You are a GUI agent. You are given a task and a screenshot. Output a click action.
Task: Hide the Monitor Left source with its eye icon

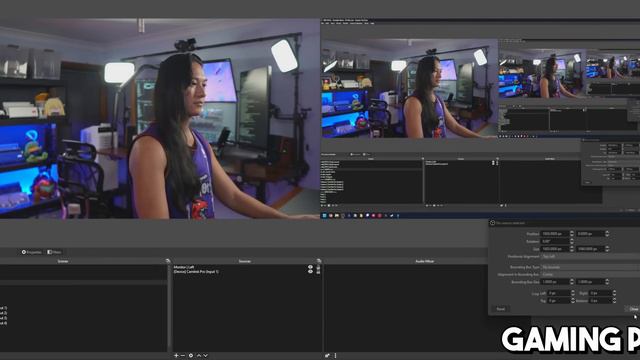click(x=310, y=267)
